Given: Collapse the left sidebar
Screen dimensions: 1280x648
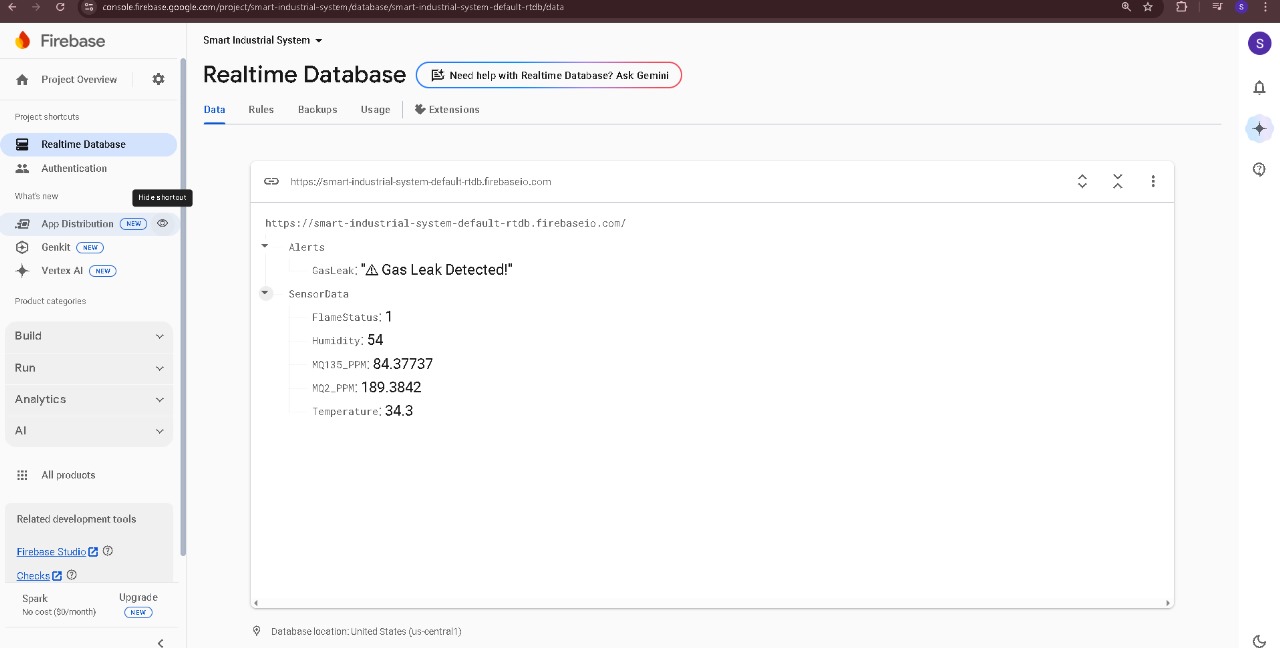Looking at the screenshot, I should (x=160, y=642).
